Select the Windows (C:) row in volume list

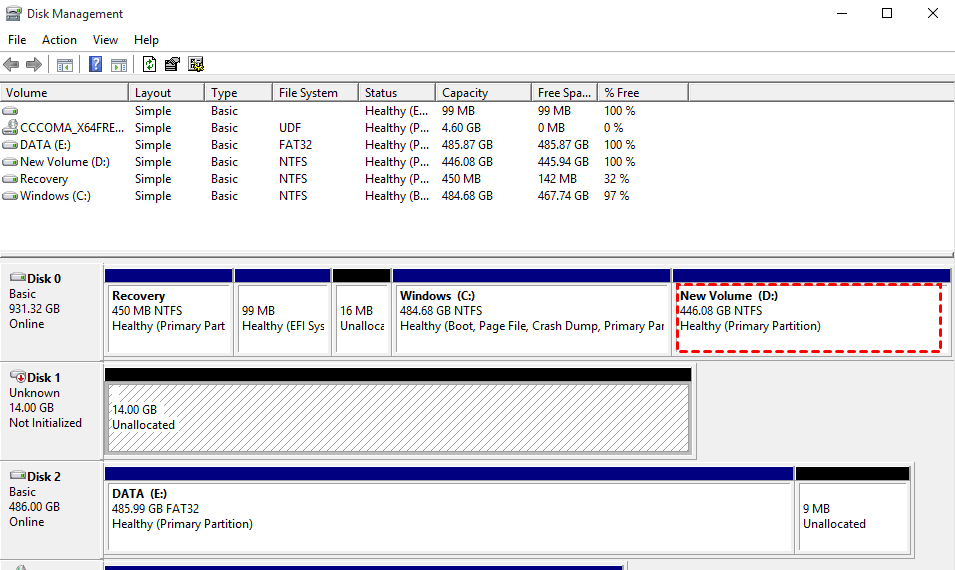(x=55, y=196)
